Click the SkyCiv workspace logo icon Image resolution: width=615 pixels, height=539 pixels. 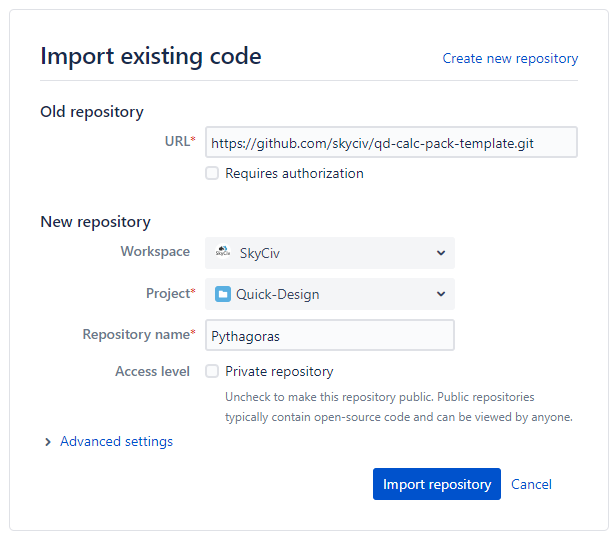click(x=223, y=252)
